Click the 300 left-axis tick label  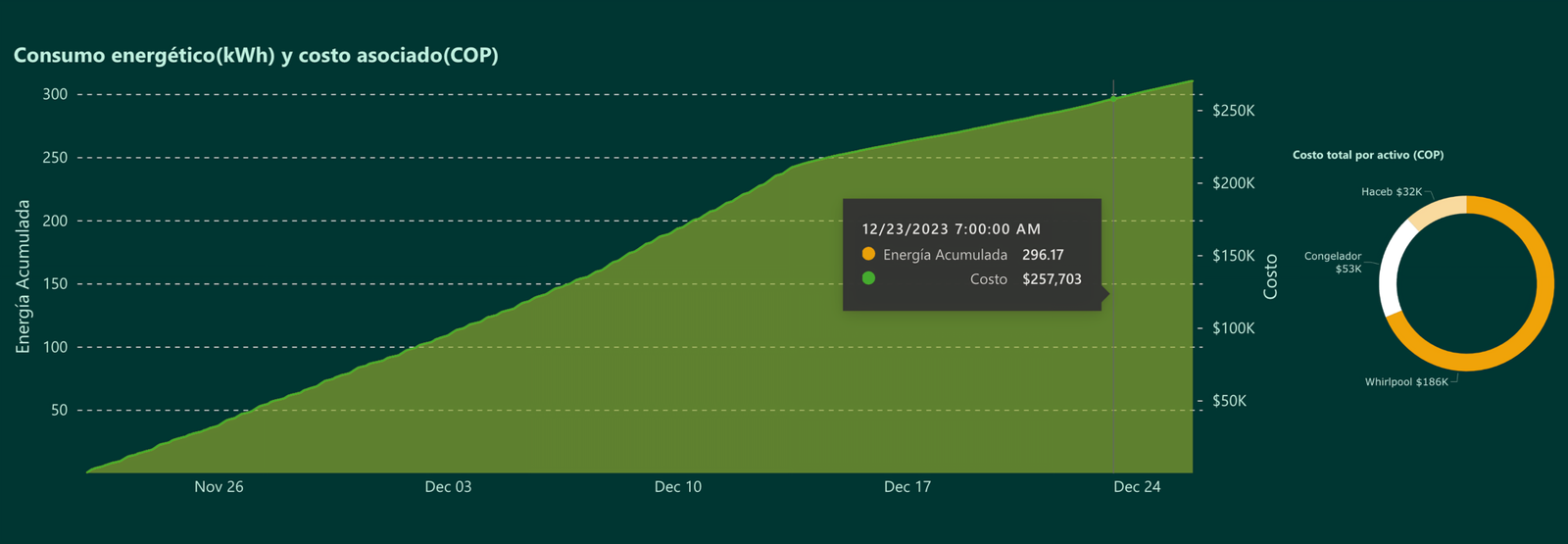[x=55, y=95]
